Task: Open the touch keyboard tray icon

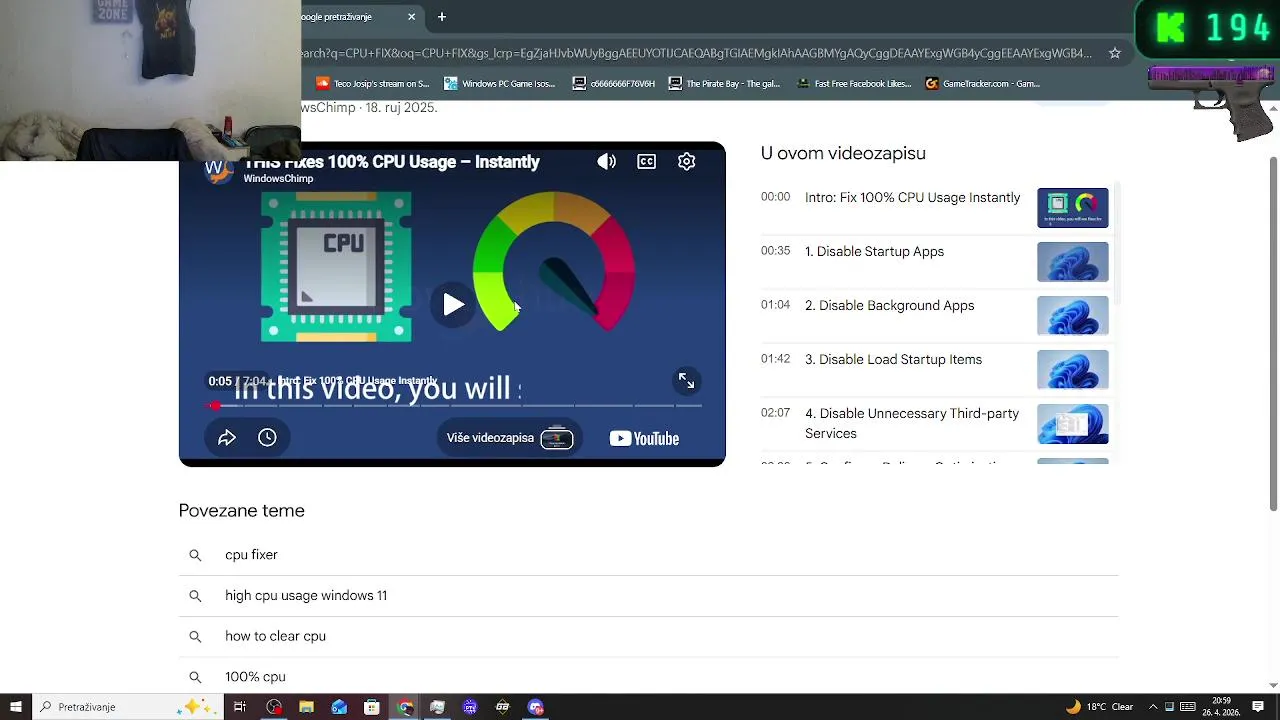Action: 1187,707
